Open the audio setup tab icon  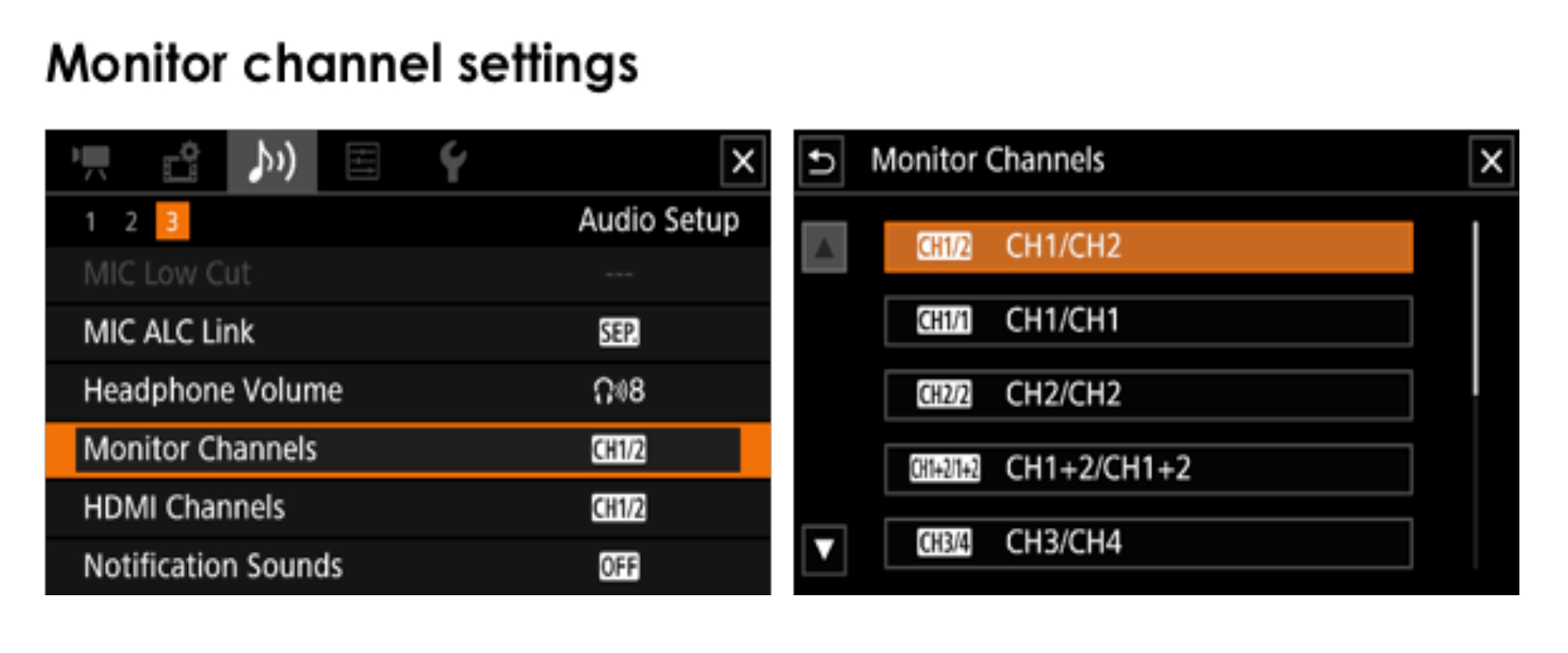(272, 162)
